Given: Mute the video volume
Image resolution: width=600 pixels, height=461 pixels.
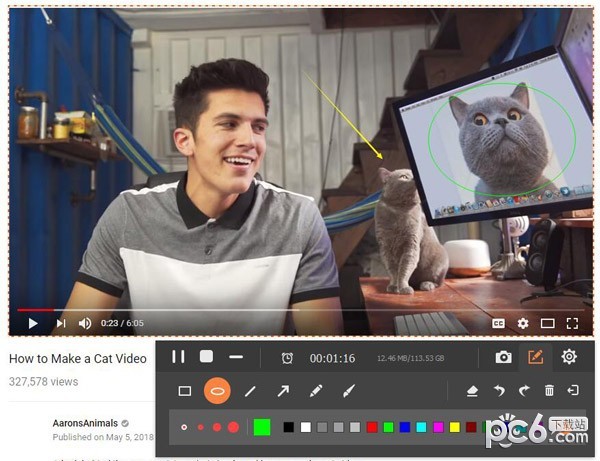Looking at the screenshot, I should tap(85, 323).
